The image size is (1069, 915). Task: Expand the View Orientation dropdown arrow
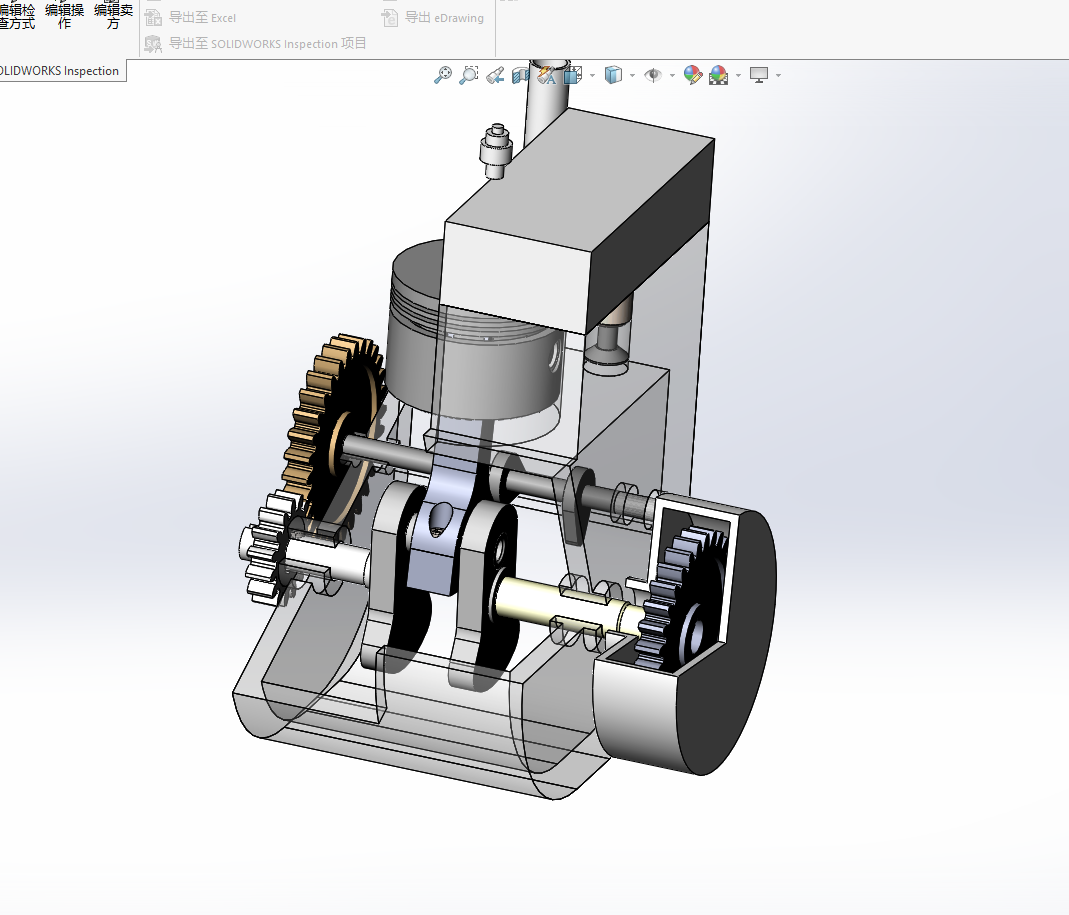tap(592, 75)
